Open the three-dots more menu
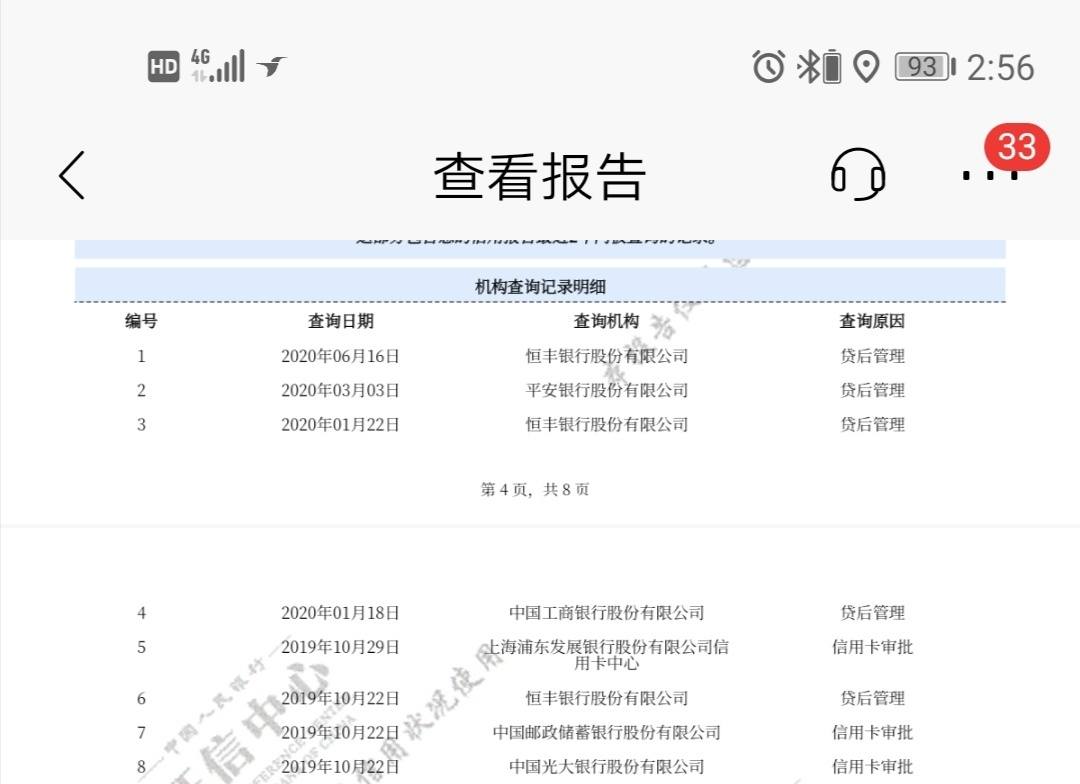 click(990, 176)
